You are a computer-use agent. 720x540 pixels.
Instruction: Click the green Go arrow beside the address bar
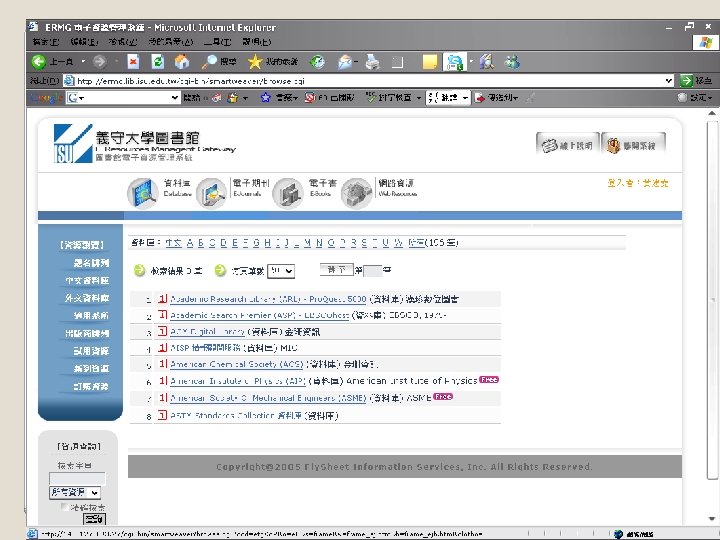click(686, 81)
